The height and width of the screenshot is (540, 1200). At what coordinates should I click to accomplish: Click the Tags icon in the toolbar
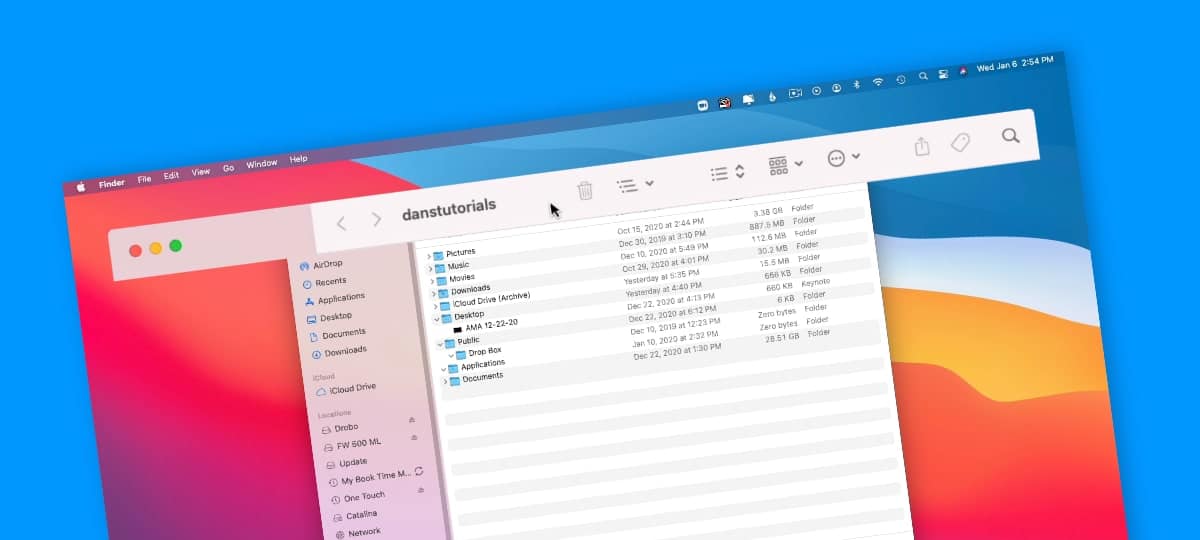pos(960,142)
